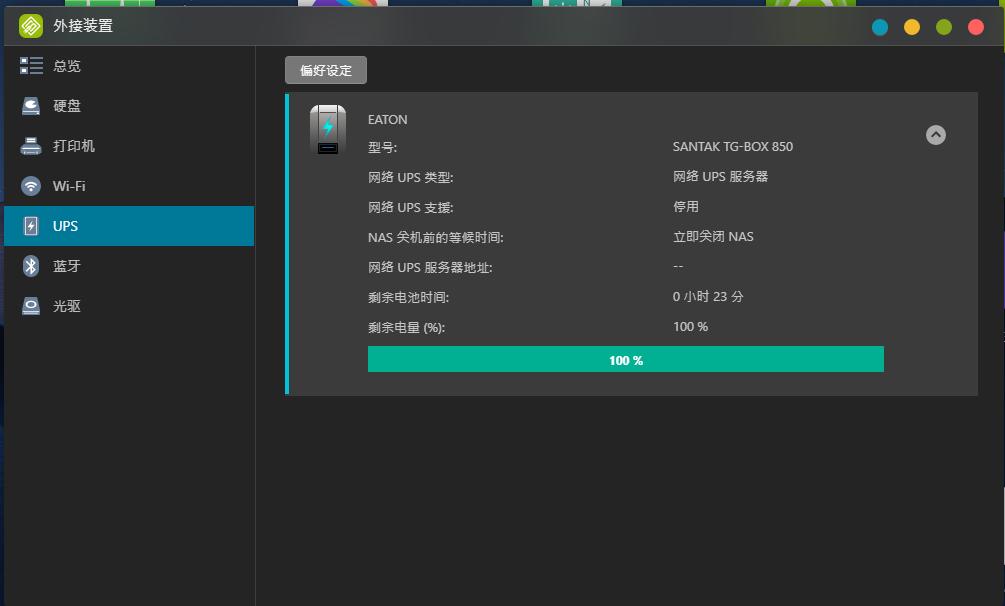
Task: Open the 偏好设定 preferences dialog
Action: pos(325,70)
